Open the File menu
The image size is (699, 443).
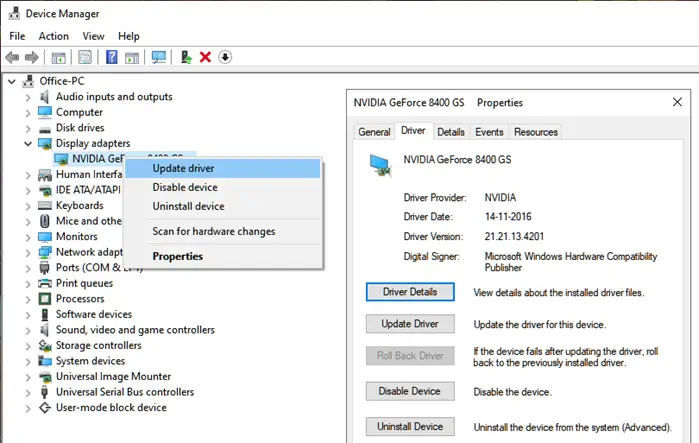(x=17, y=36)
